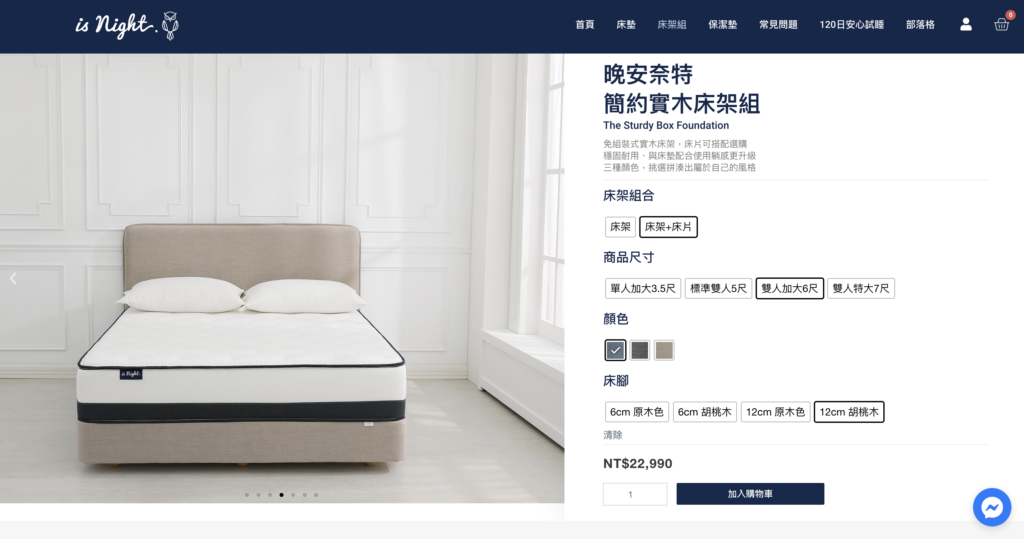Show previous product image with left arrow
The image size is (1024, 539).
[13, 279]
